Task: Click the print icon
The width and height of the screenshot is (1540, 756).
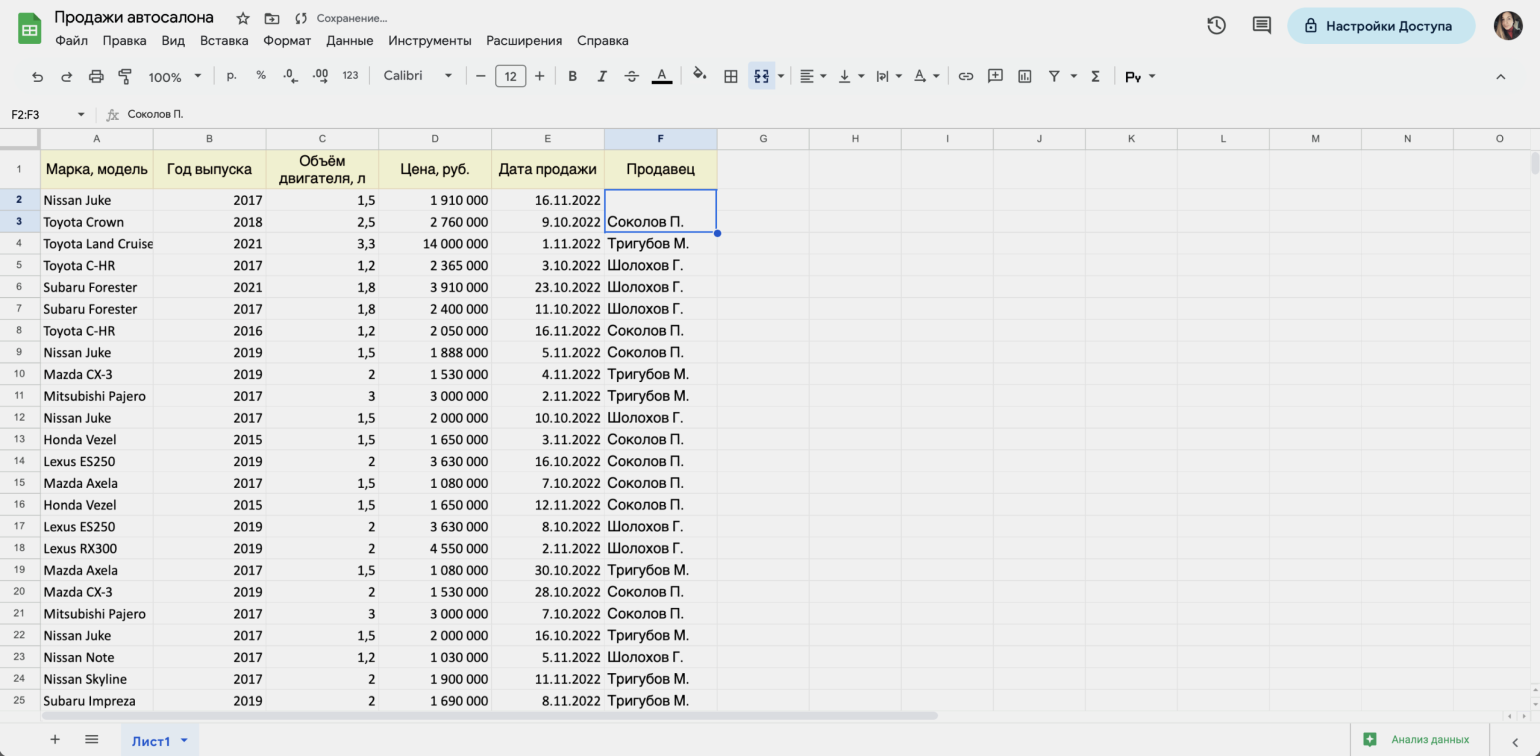Action: click(x=96, y=76)
